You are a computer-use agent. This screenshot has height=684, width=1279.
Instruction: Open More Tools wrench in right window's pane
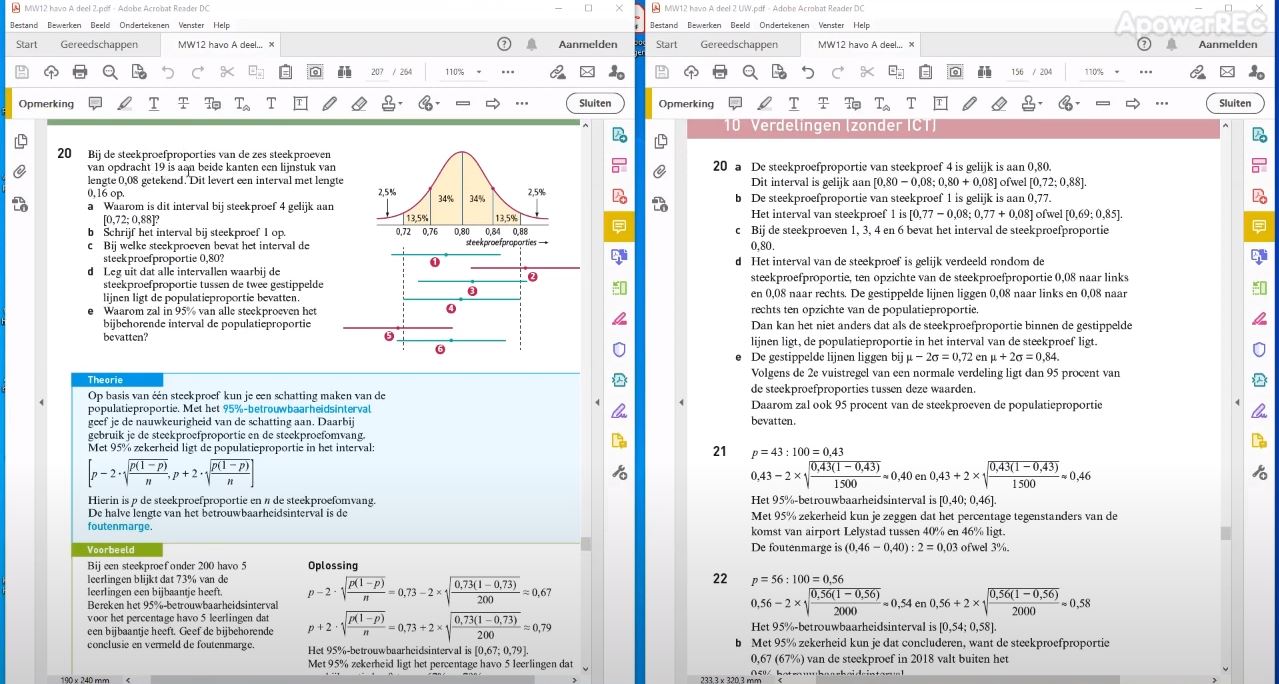pos(1259,472)
